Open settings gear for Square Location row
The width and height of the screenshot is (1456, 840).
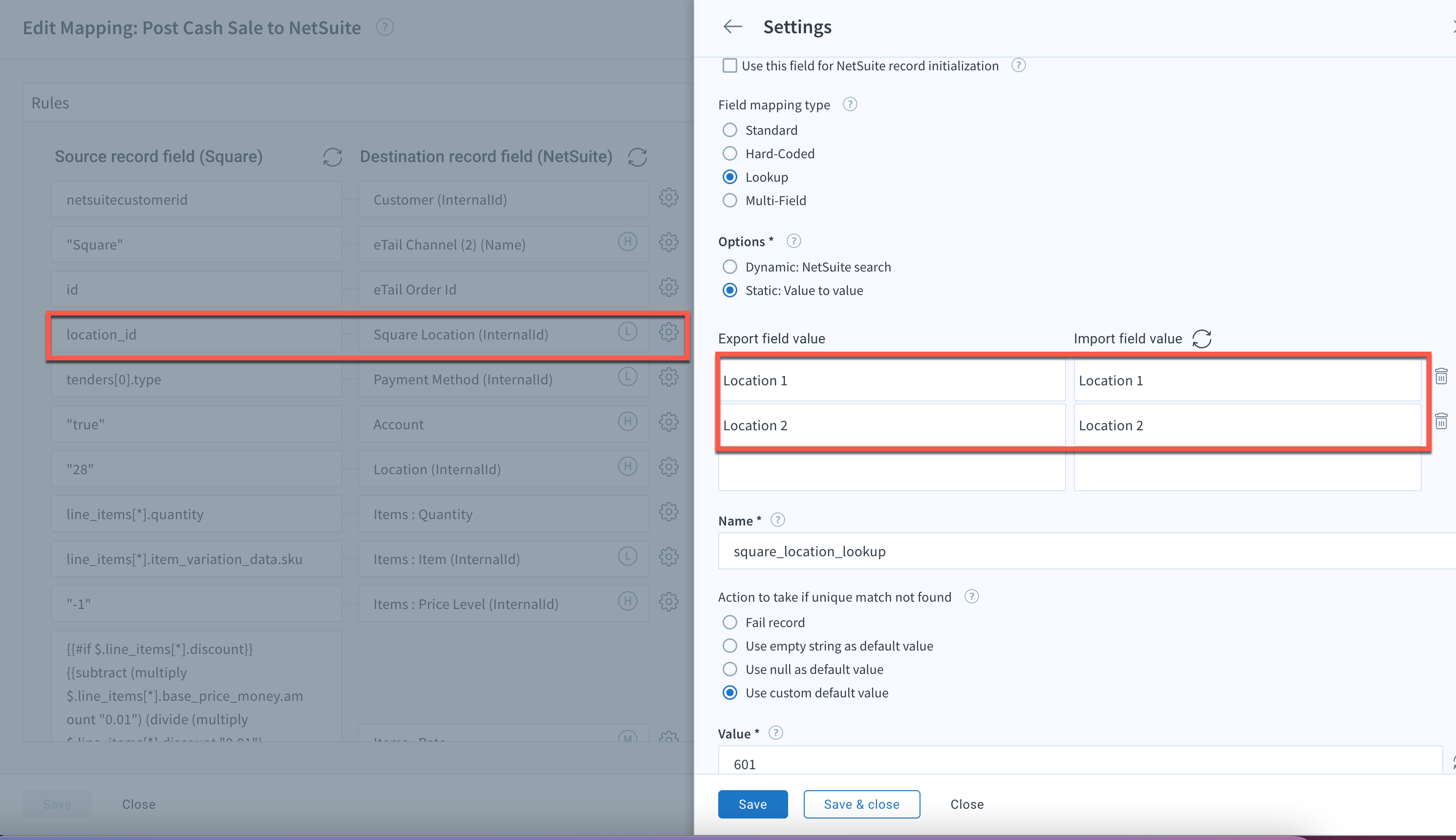(x=668, y=332)
